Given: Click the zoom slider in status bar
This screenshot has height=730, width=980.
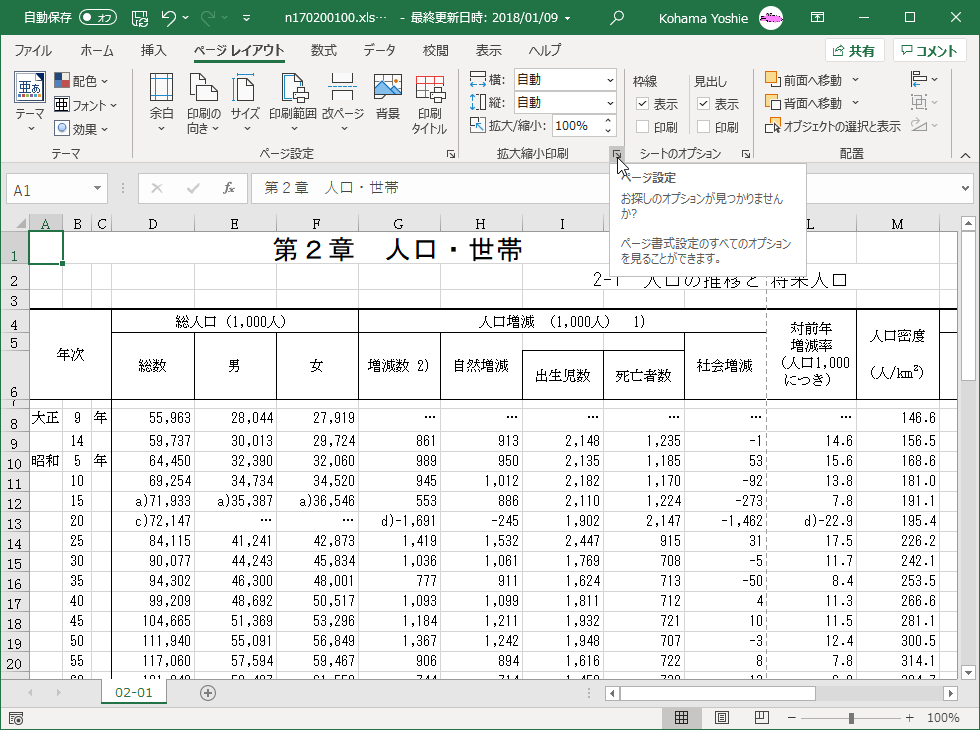Looking at the screenshot, I should (x=851, y=718).
